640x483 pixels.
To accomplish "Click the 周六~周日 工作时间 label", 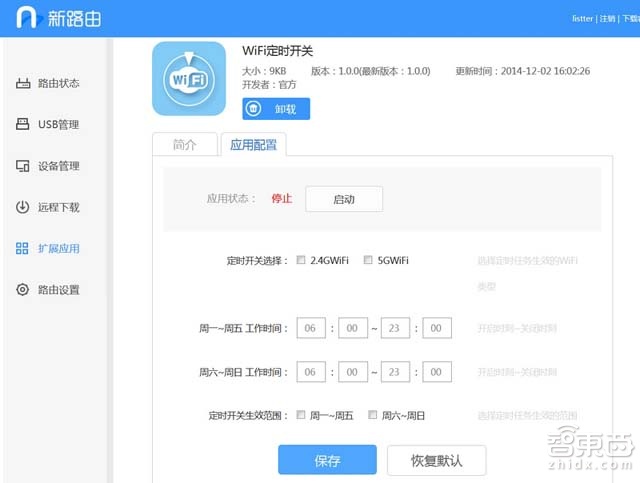I will click(244, 372).
